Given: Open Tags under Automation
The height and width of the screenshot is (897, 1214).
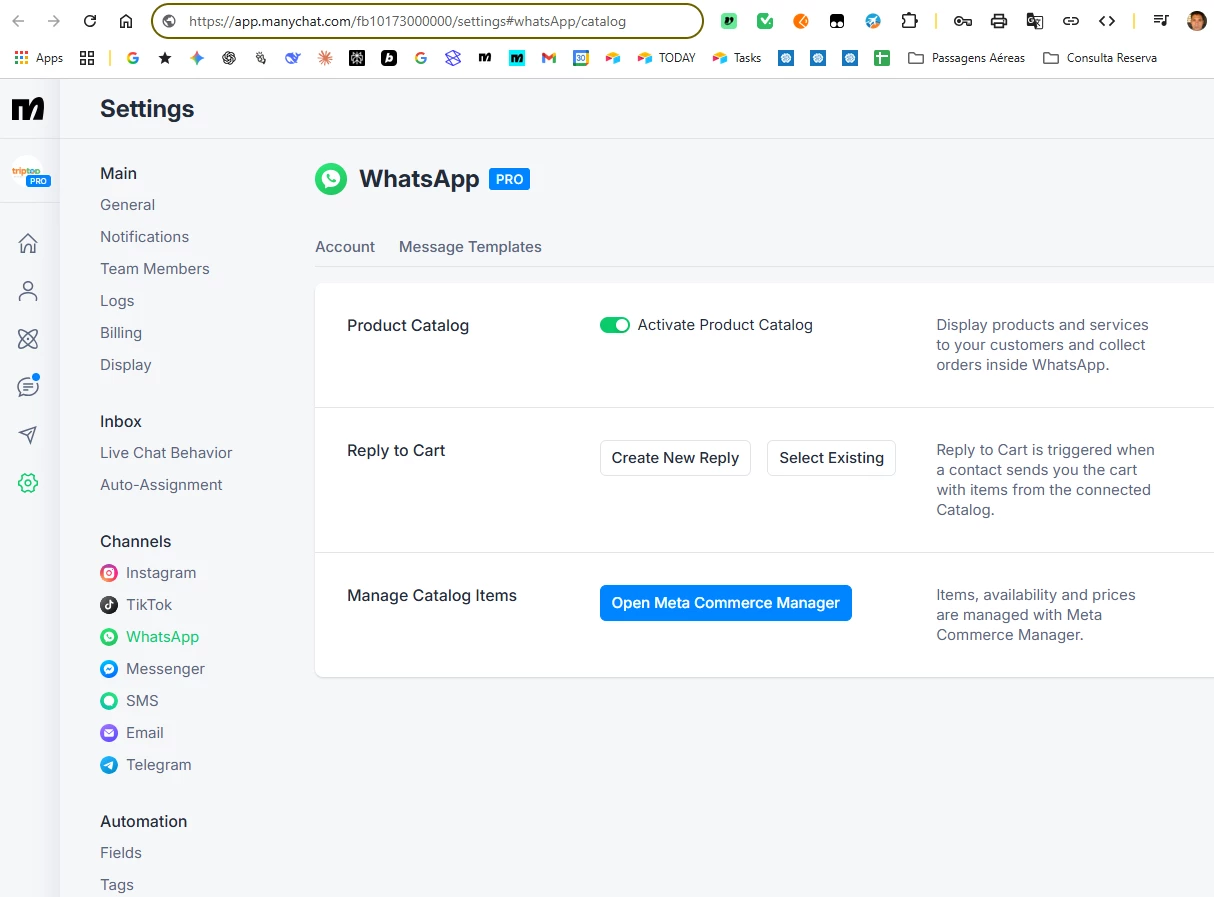Looking at the screenshot, I should click(117, 885).
